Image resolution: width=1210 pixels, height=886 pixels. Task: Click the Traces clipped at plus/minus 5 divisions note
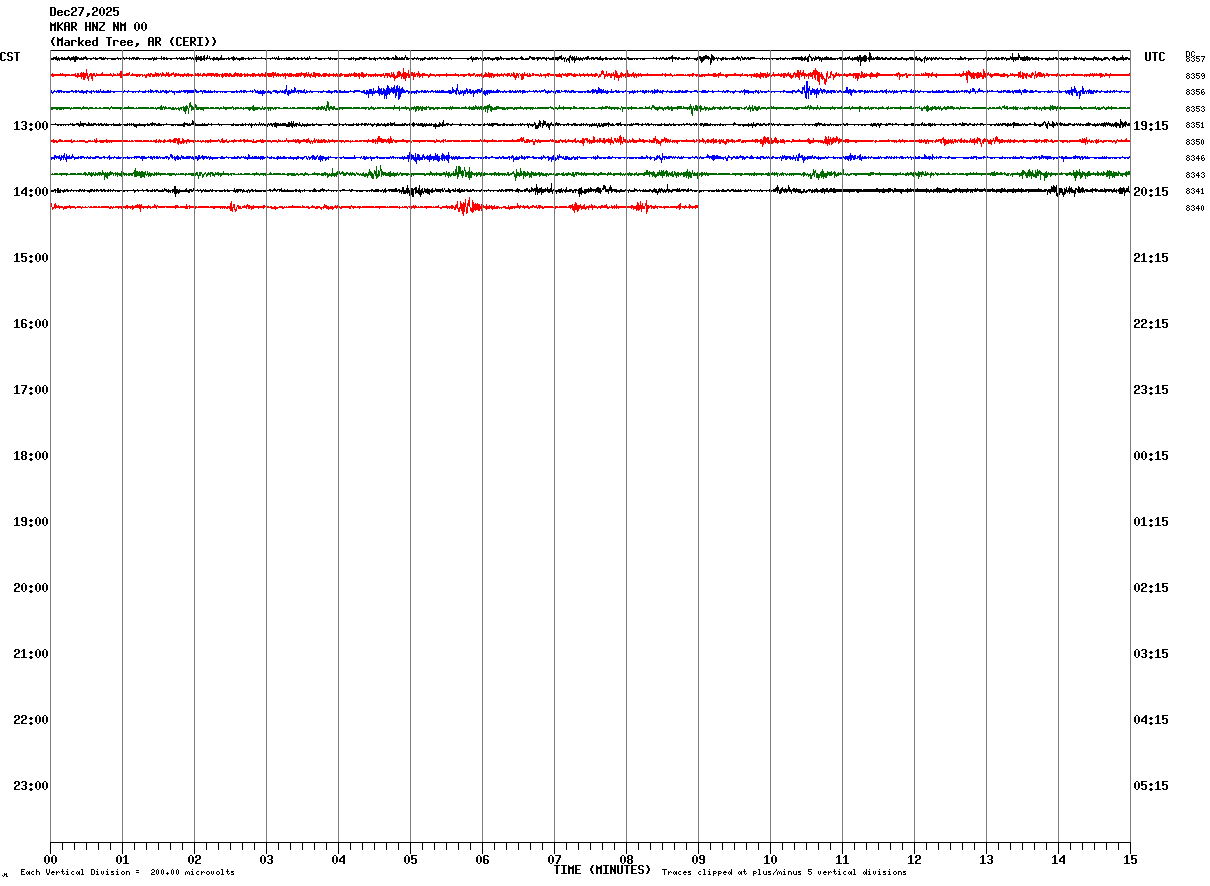pyautogui.click(x=784, y=873)
